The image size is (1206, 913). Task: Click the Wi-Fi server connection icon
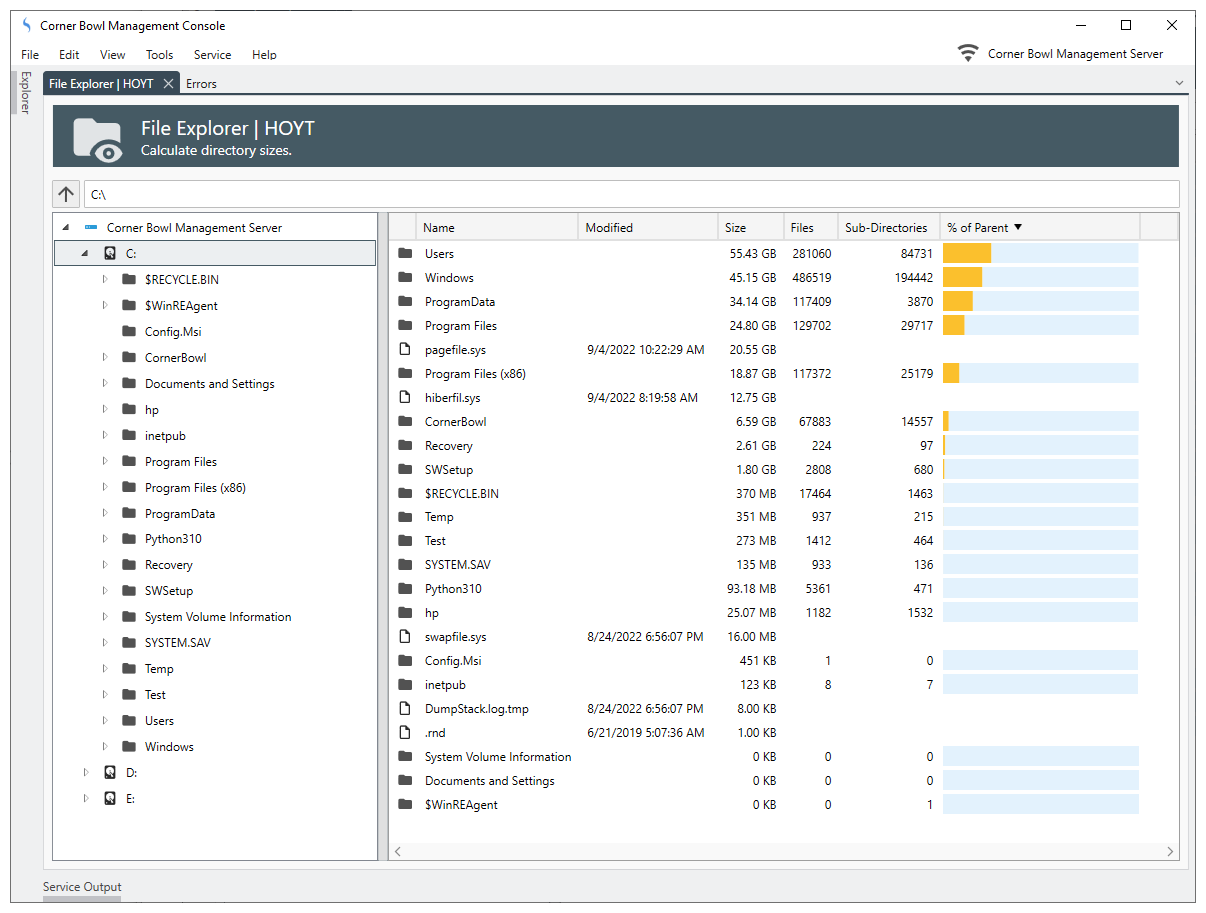[967, 54]
